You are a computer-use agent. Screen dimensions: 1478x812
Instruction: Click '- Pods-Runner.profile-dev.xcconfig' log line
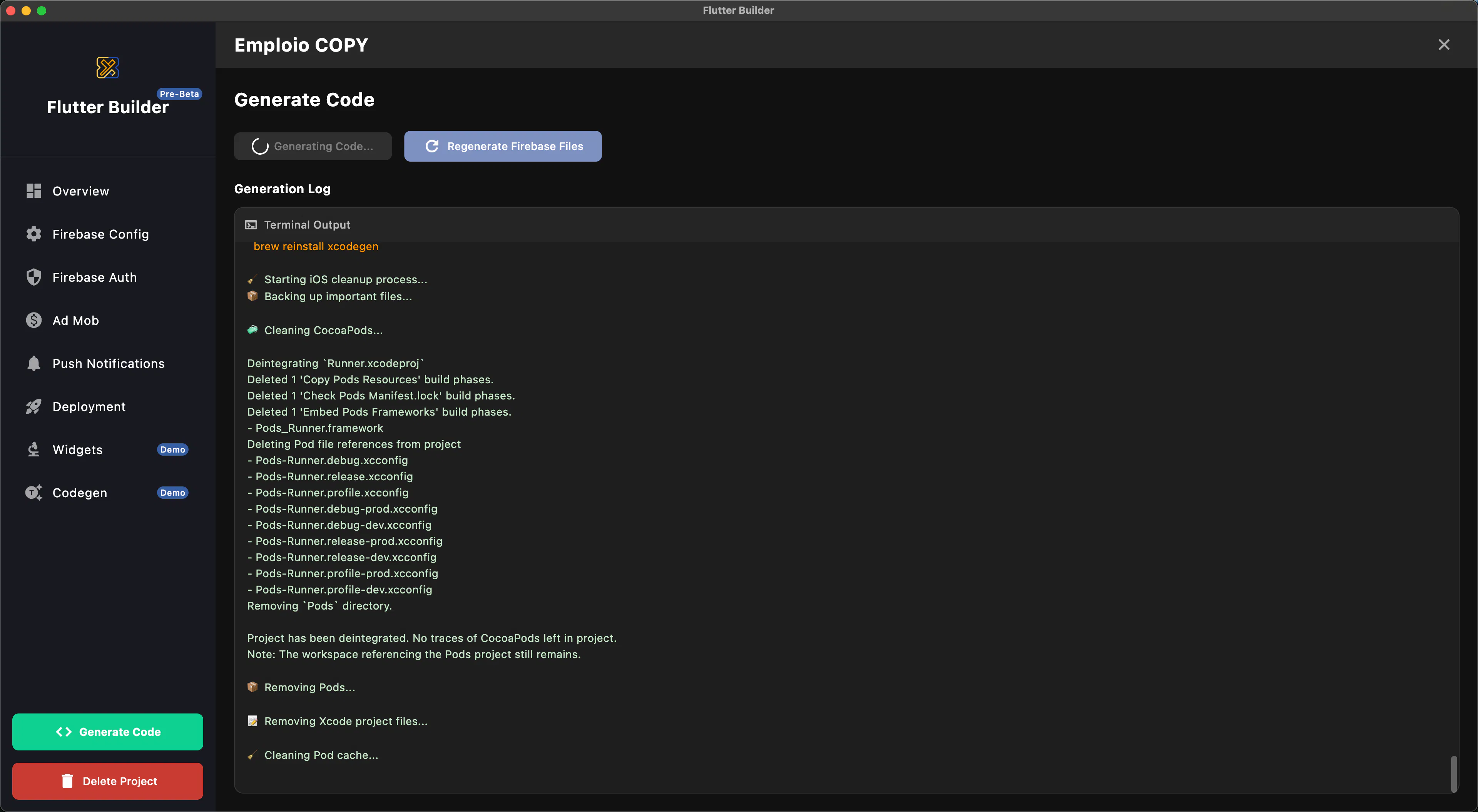pyautogui.click(x=339, y=589)
